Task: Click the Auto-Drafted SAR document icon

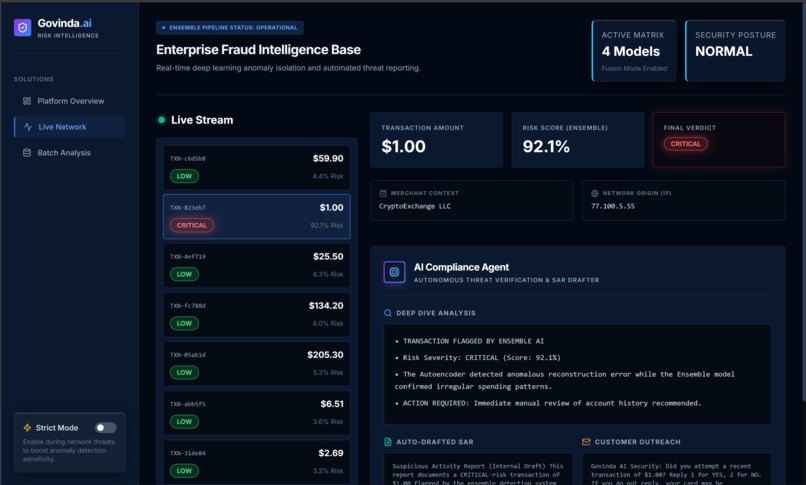Action: (388, 442)
